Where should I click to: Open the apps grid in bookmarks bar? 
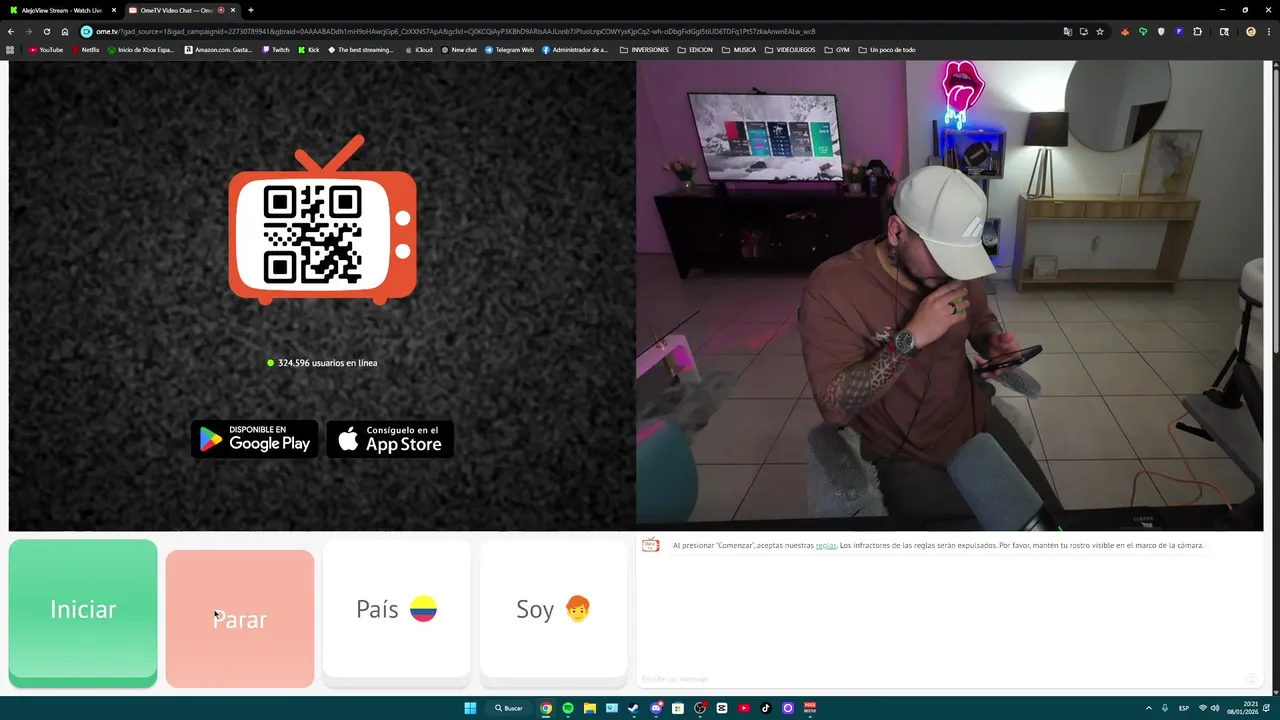11,50
